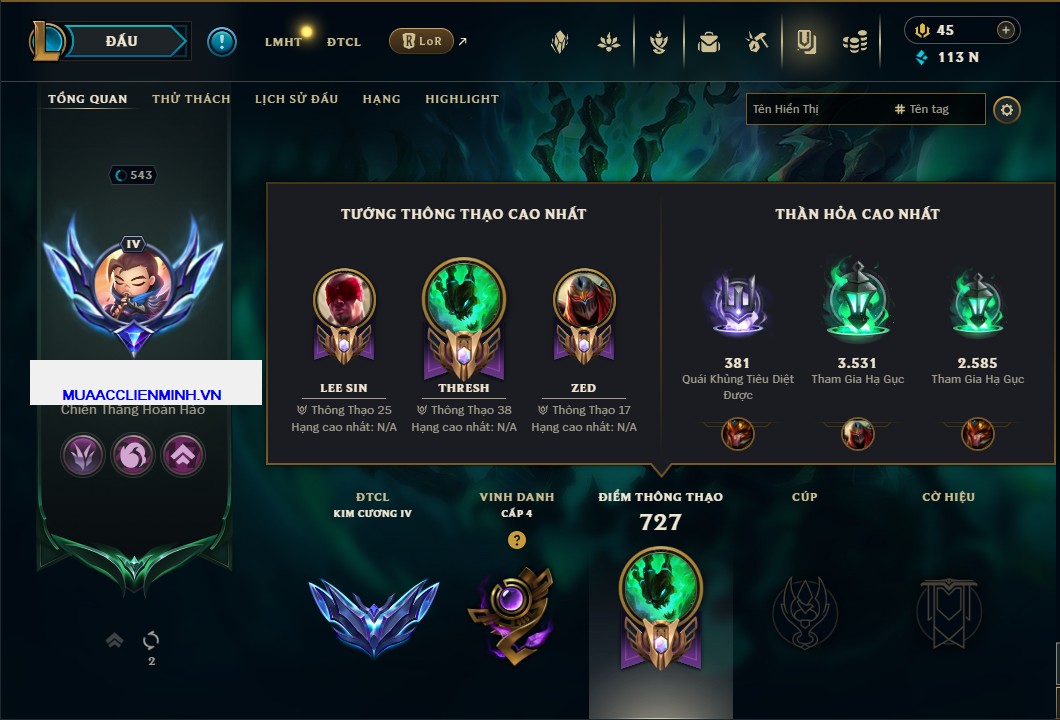
Task: Add RP with plus button
Action: (1006, 30)
